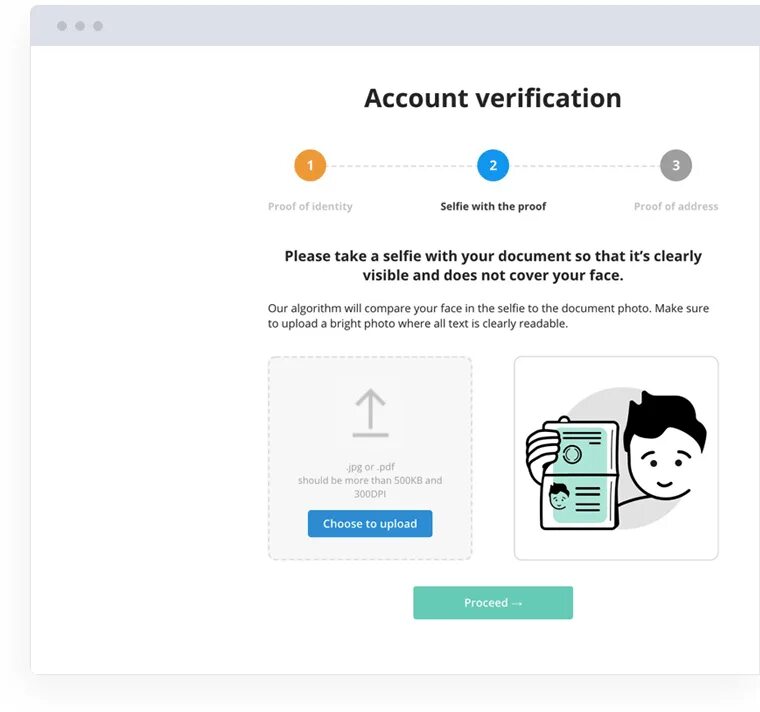The height and width of the screenshot is (712, 760).
Task: Open the Proof of identity step
Action: pyautogui.click(x=310, y=206)
